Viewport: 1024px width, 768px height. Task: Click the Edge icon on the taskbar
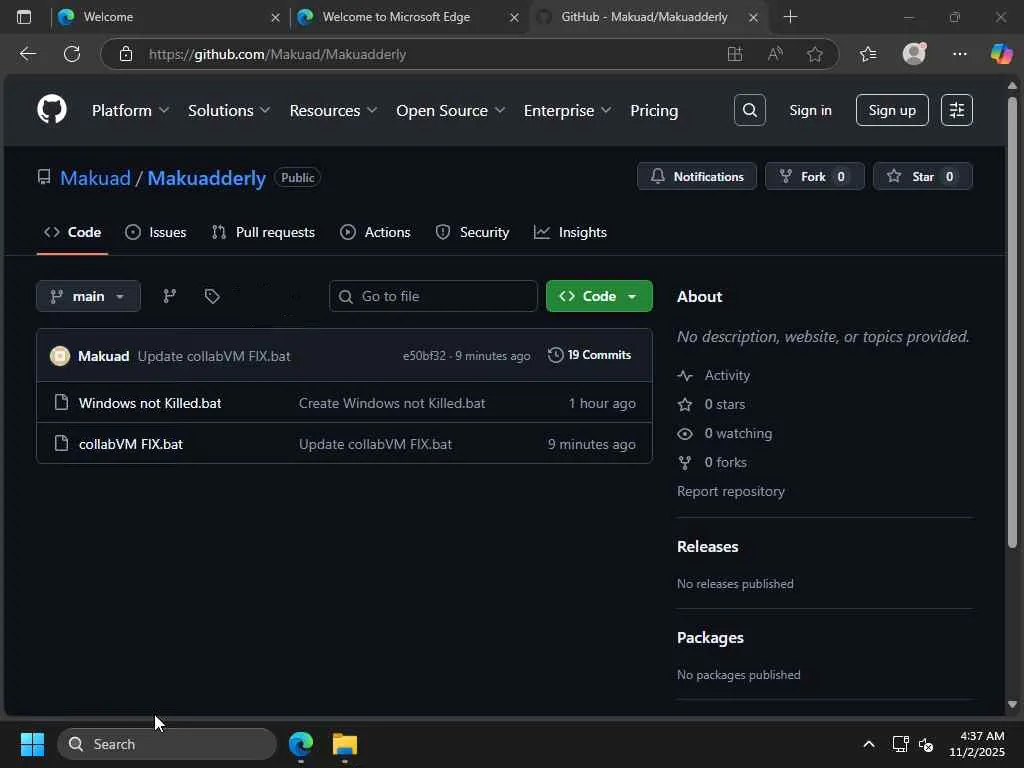[x=301, y=744]
